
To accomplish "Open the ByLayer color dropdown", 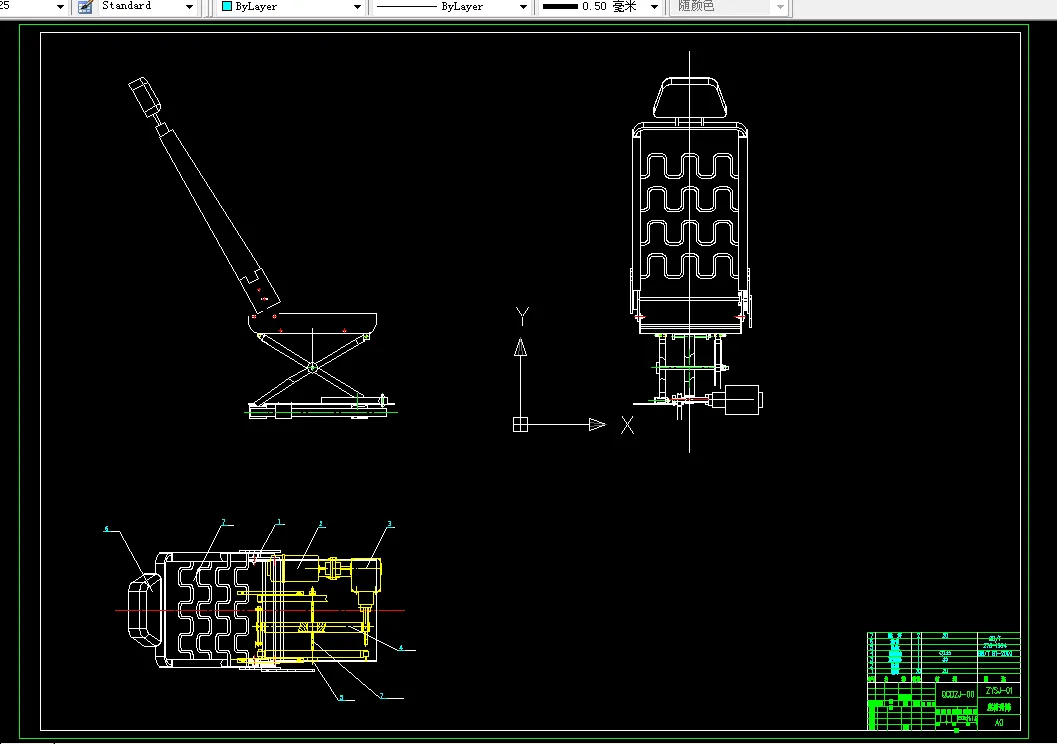I will (x=357, y=7).
